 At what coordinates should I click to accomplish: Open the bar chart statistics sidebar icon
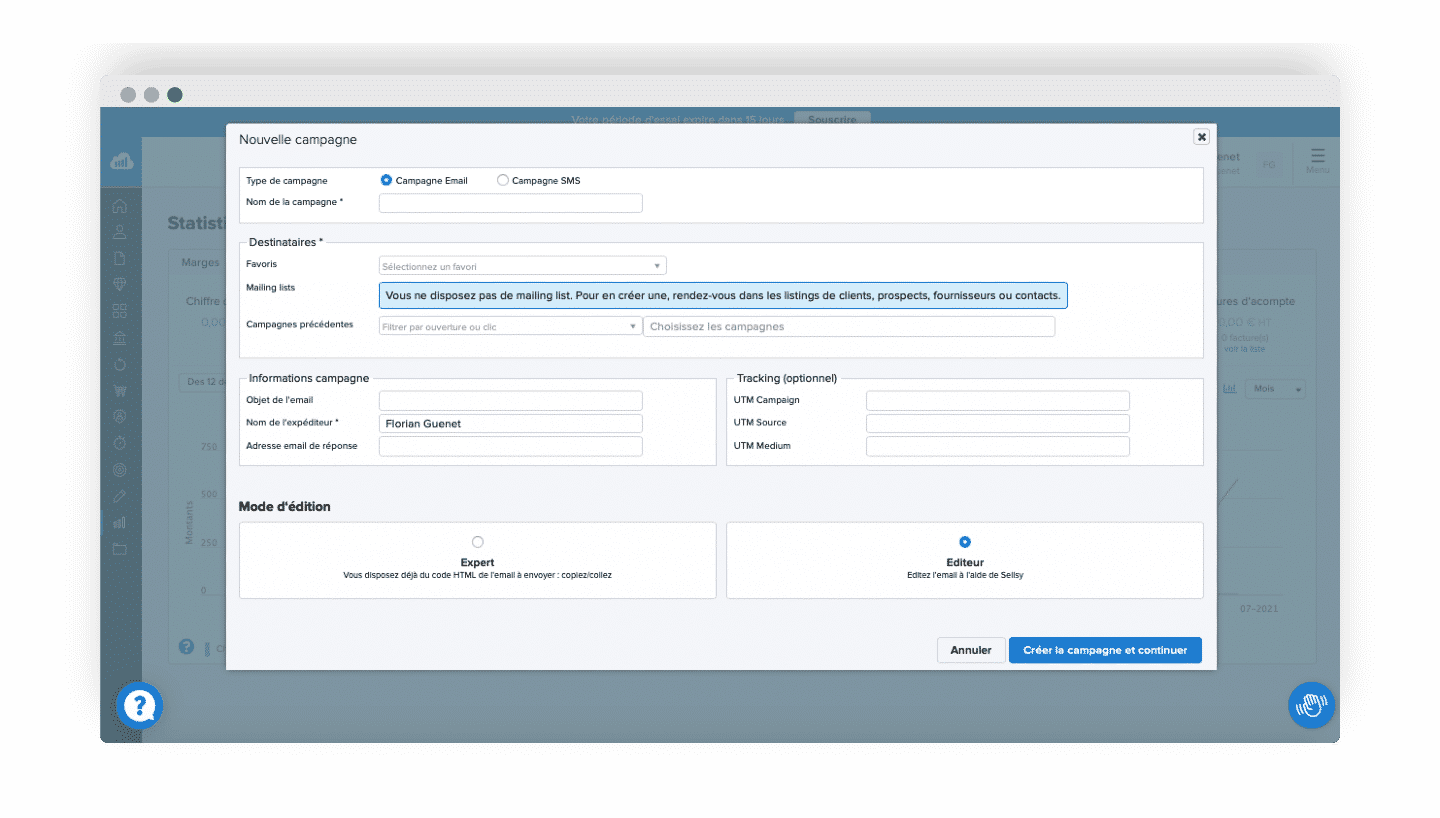point(120,522)
